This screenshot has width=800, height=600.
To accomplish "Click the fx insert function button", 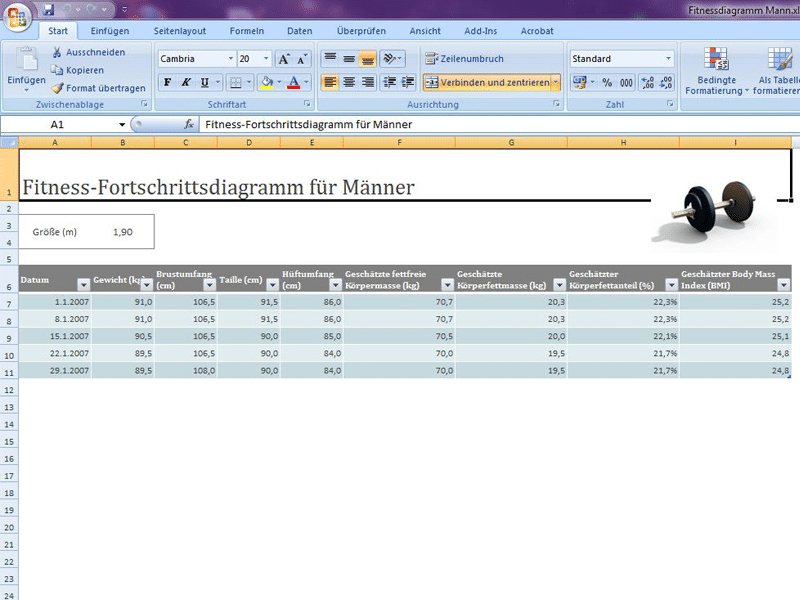I will coord(188,124).
